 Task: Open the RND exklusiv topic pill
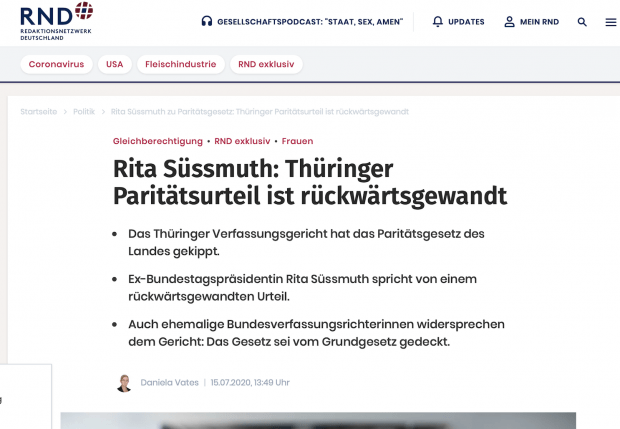[x=266, y=64]
